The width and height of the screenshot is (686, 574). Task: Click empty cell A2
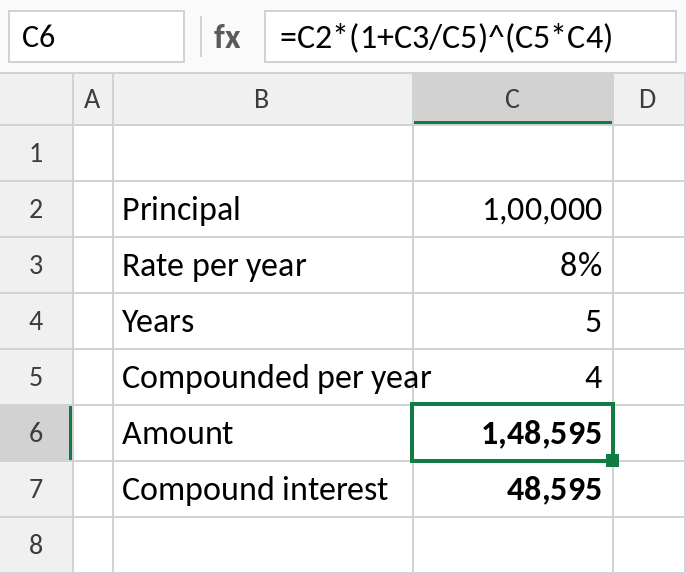[x=93, y=209]
